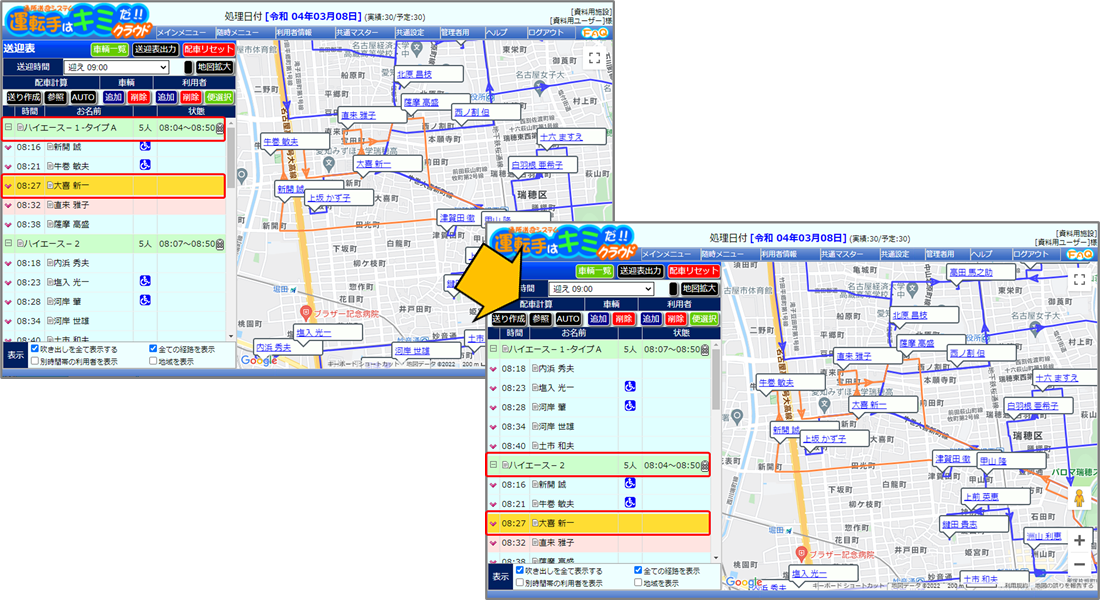Open 北原 昌枝 label link on left map
This screenshot has height=600, width=1100.
point(415,74)
